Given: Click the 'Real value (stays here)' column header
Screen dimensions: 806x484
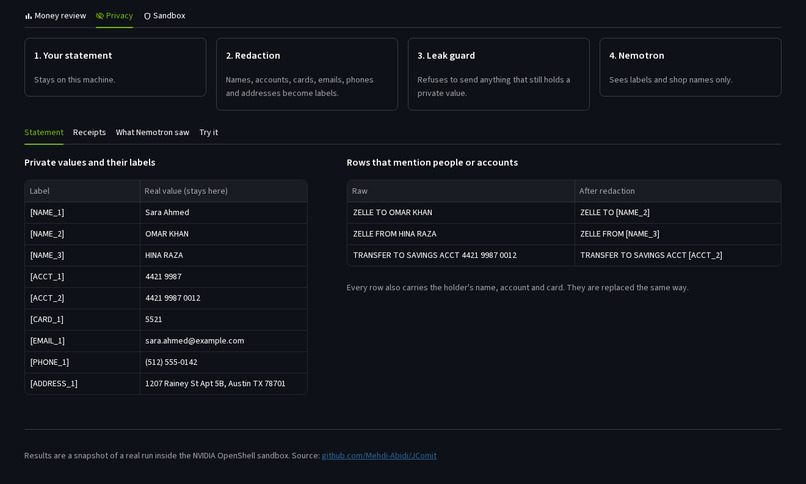Looking at the screenshot, I should click(x=224, y=191).
